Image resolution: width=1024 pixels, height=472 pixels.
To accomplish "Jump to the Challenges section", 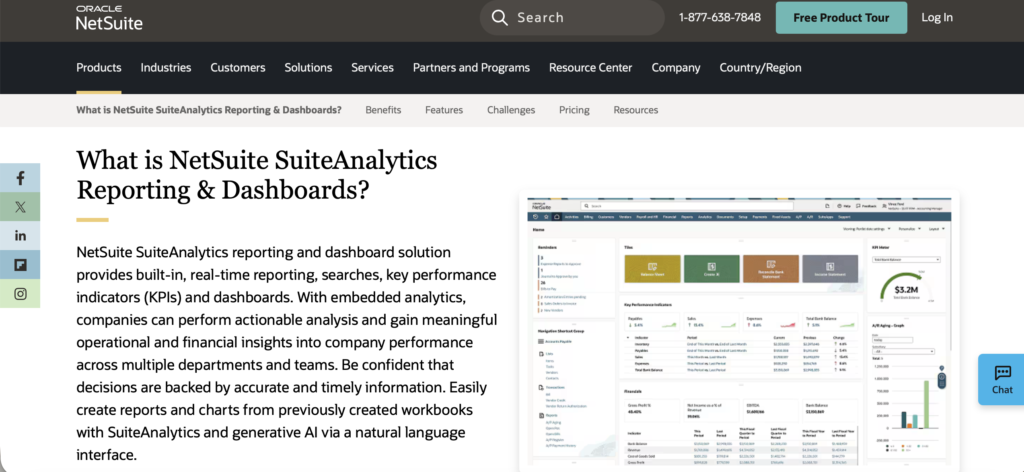I will 511,110.
